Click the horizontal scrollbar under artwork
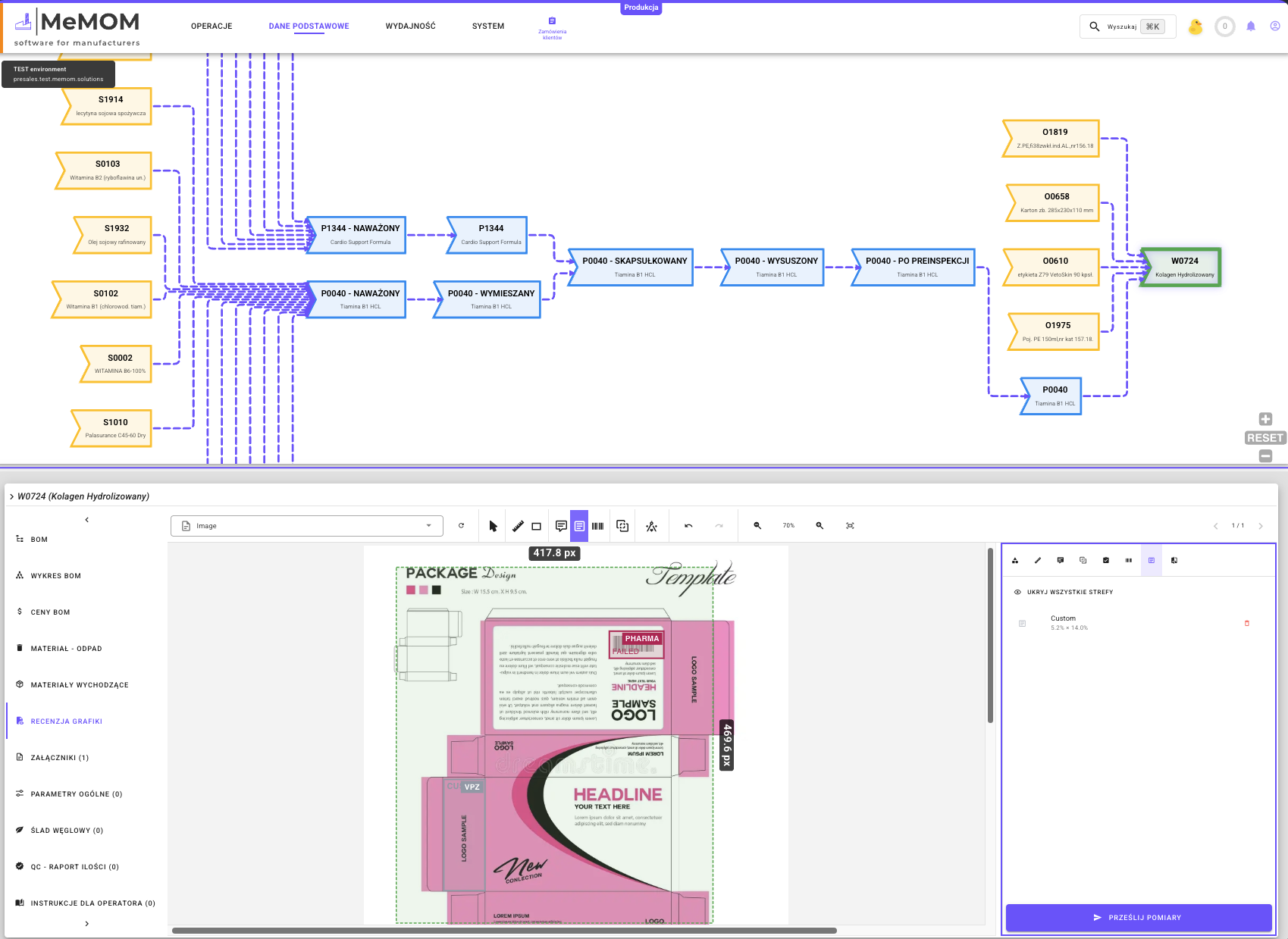The width and height of the screenshot is (1288, 939). tap(504, 931)
